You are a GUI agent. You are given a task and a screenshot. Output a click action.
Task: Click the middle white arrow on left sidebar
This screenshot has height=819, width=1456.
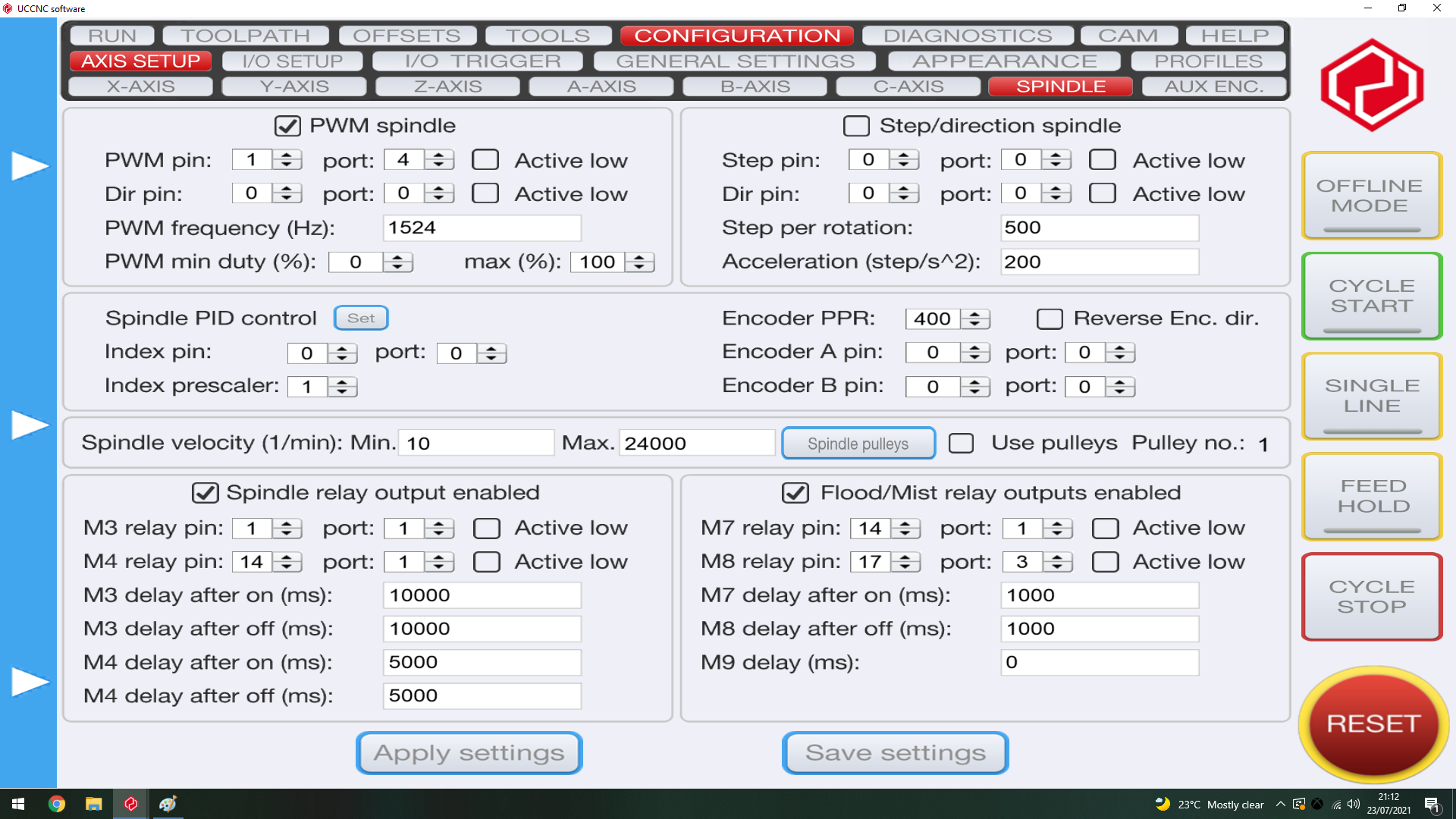pos(29,425)
